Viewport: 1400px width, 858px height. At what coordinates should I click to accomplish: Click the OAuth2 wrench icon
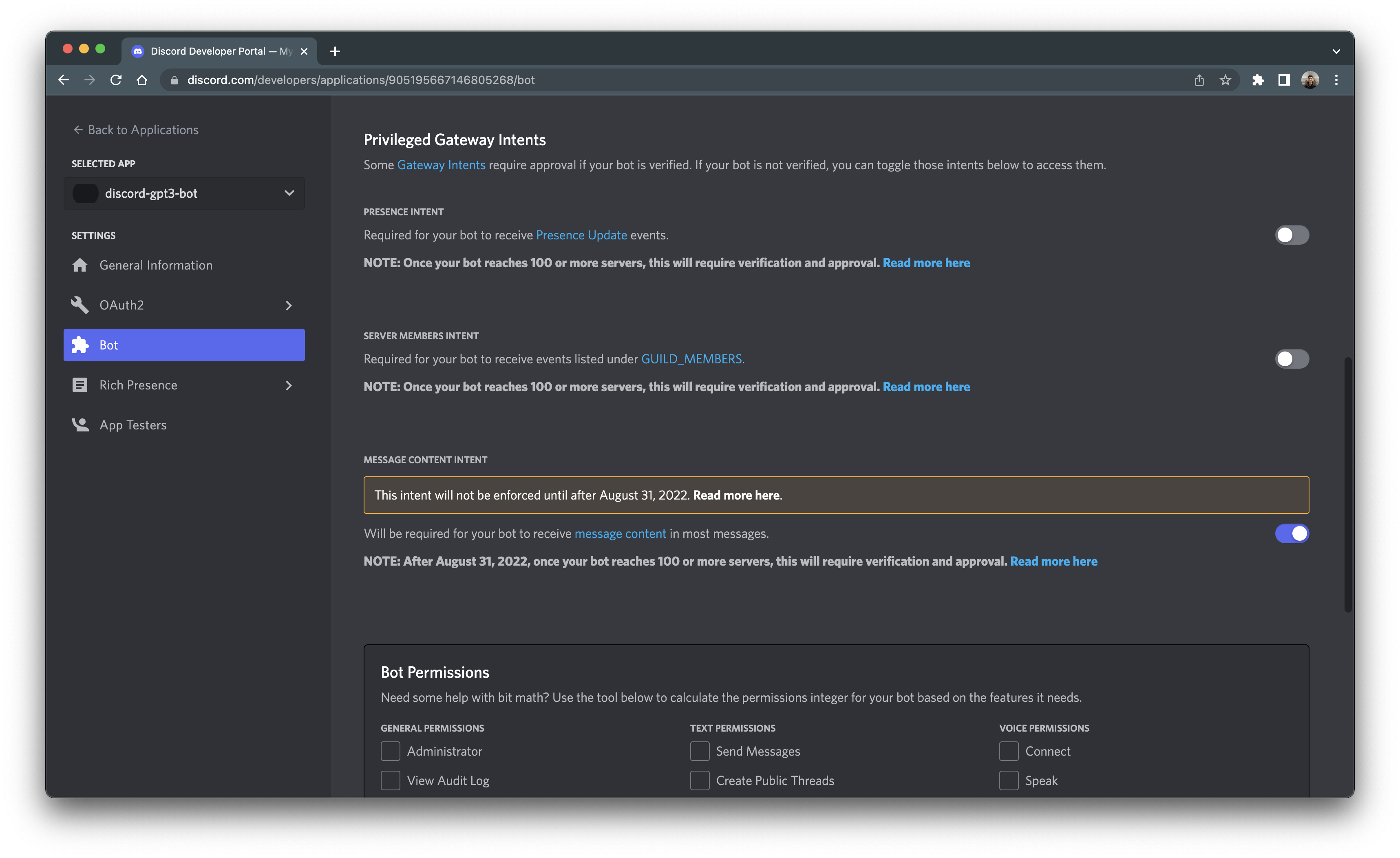(80, 305)
